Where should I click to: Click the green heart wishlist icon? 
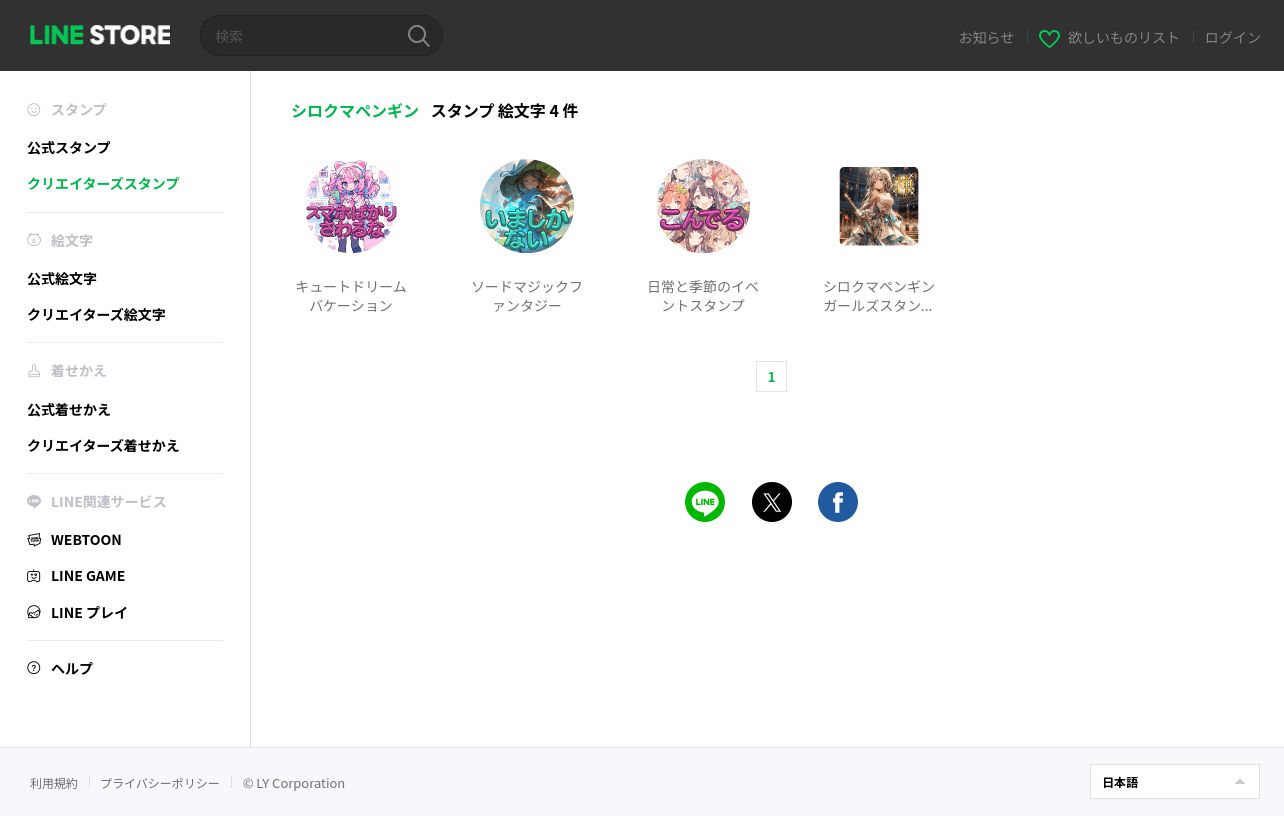(x=1049, y=38)
